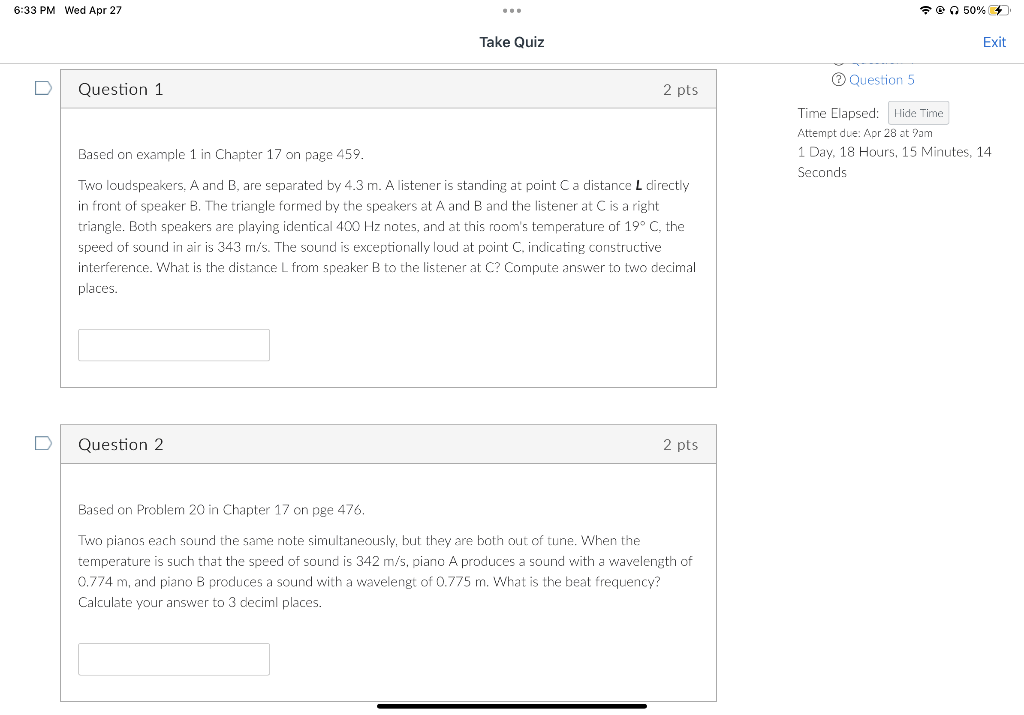Click the Question 2 heading
1024x715 pixels.
[120, 445]
